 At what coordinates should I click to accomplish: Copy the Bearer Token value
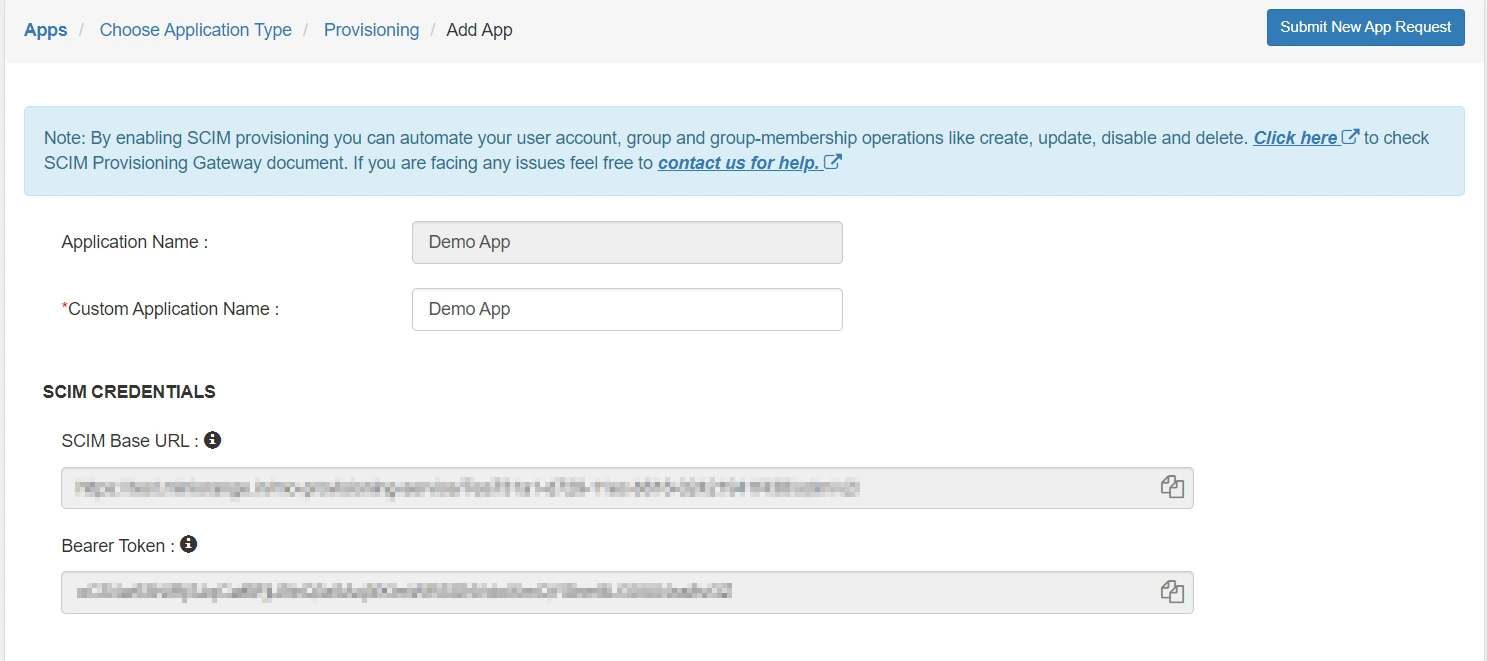1172,591
